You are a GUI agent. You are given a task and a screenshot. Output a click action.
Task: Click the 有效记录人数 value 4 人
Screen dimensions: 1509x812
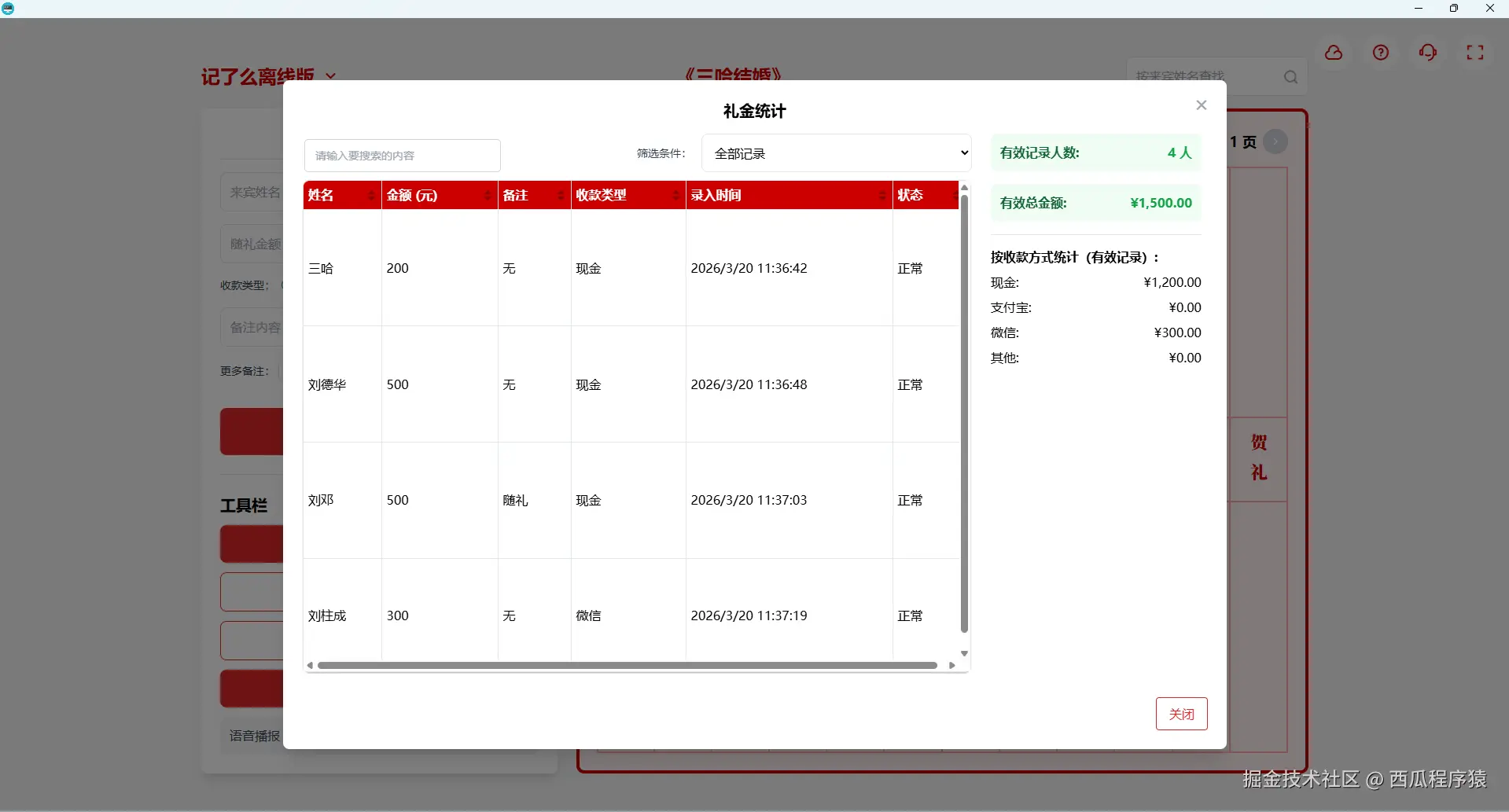pos(1180,152)
